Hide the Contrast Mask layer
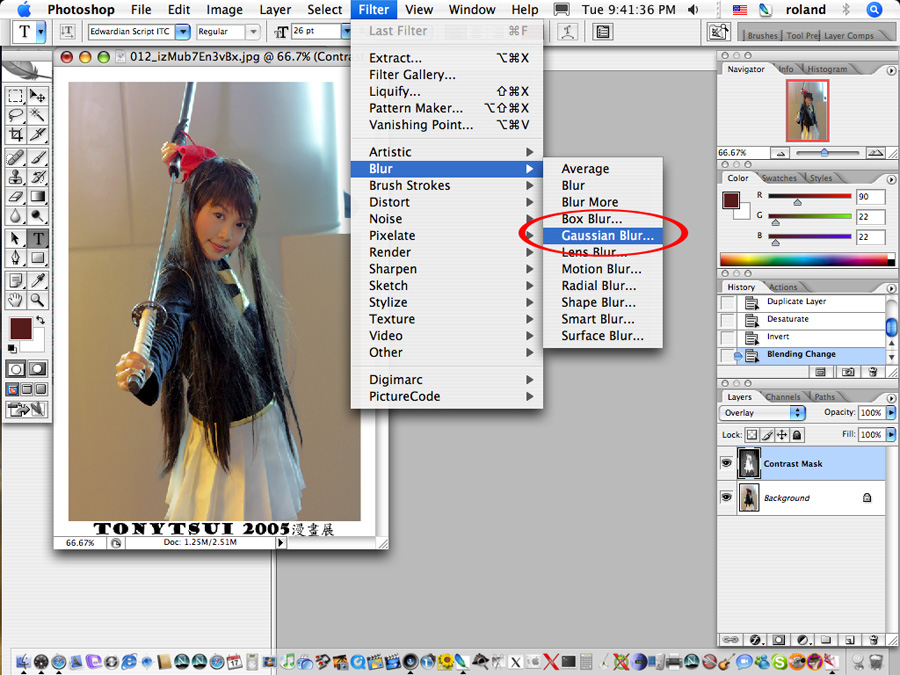 (727, 463)
